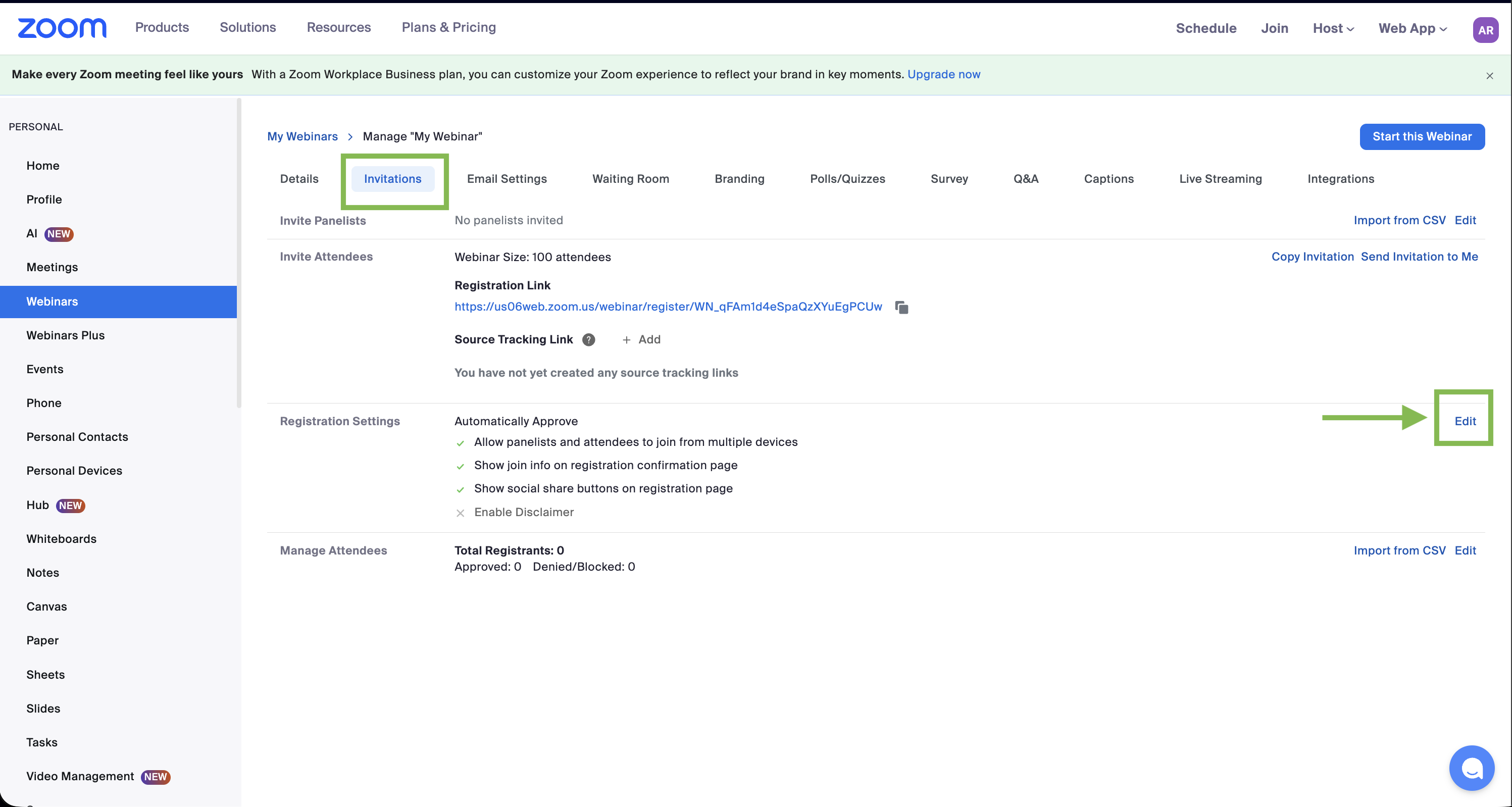This screenshot has width=1512, height=807.
Task: Click the 'Webinar Size: 100 attendees' text
Action: pyautogui.click(x=532, y=258)
